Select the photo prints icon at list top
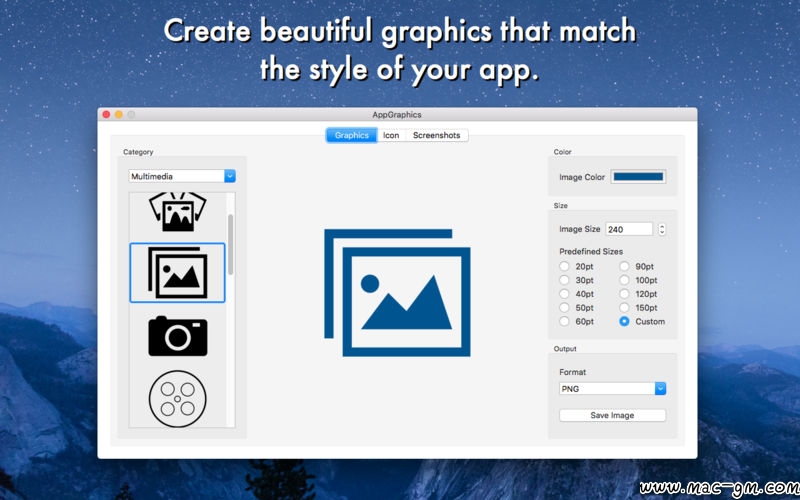This screenshot has height=500, width=800. click(x=177, y=212)
